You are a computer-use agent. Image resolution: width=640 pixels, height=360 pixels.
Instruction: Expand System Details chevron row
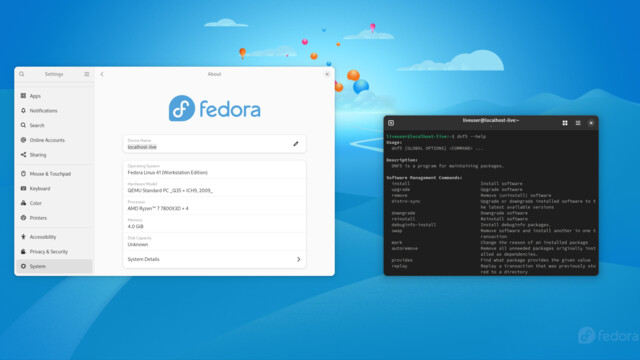tap(214, 259)
